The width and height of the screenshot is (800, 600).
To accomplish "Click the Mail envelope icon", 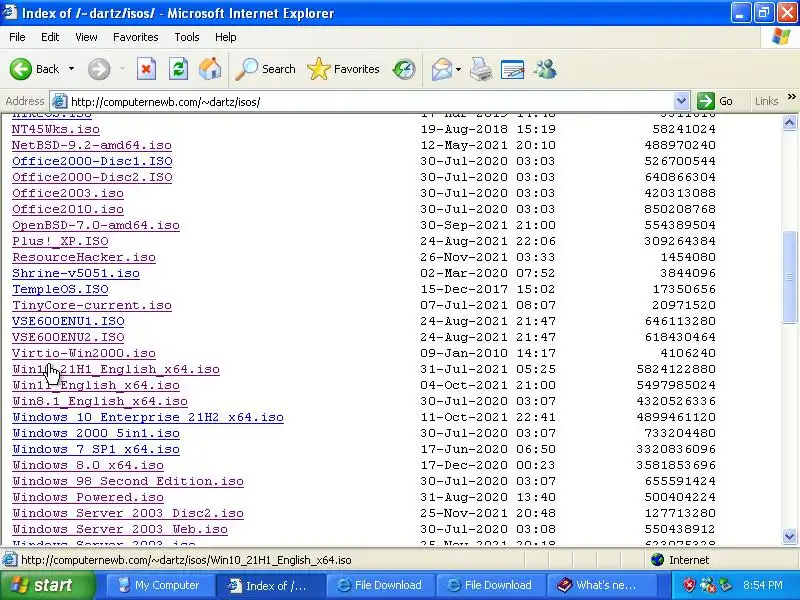I will tap(442, 69).
